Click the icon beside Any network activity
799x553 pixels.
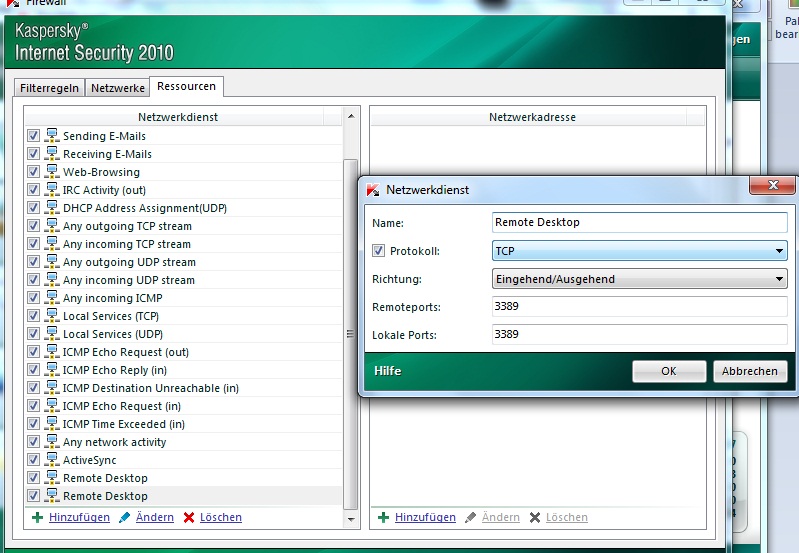pos(52,441)
